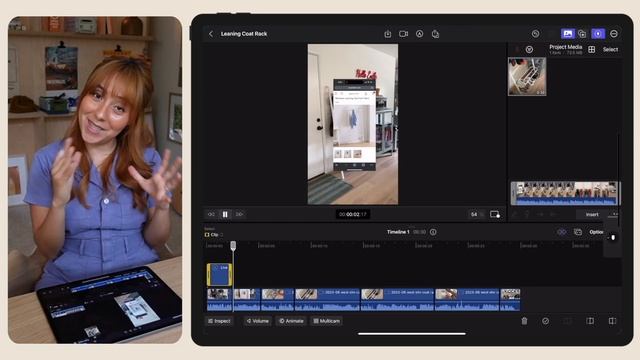Open the Clip selection mode dropdown

coord(214,235)
